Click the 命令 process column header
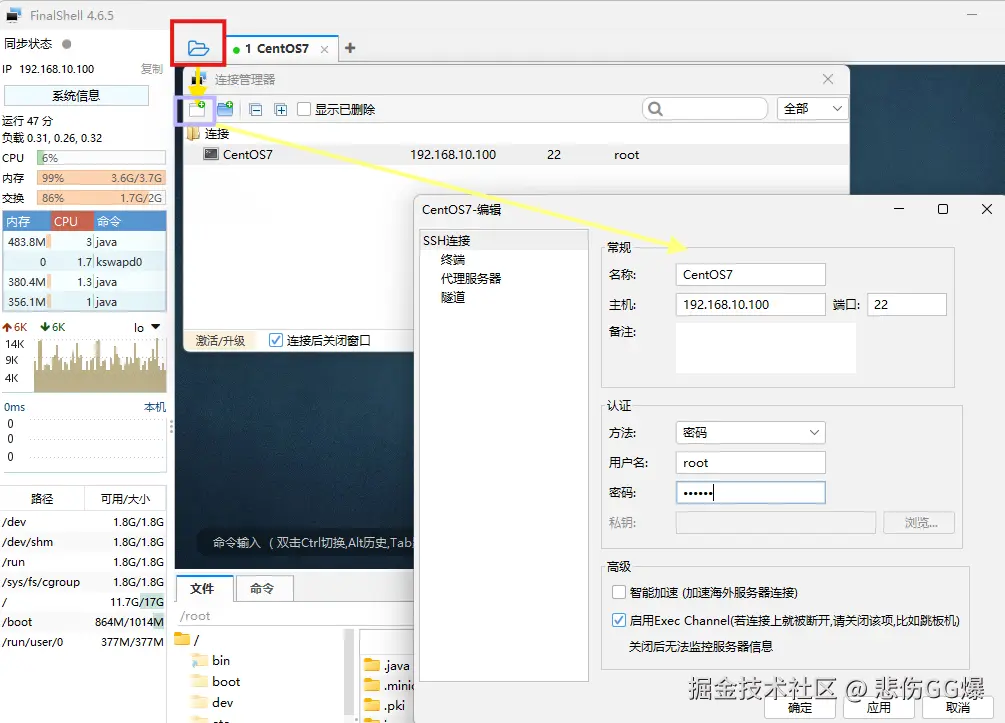This screenshot has width=1005, height=723. pos(129,221)
